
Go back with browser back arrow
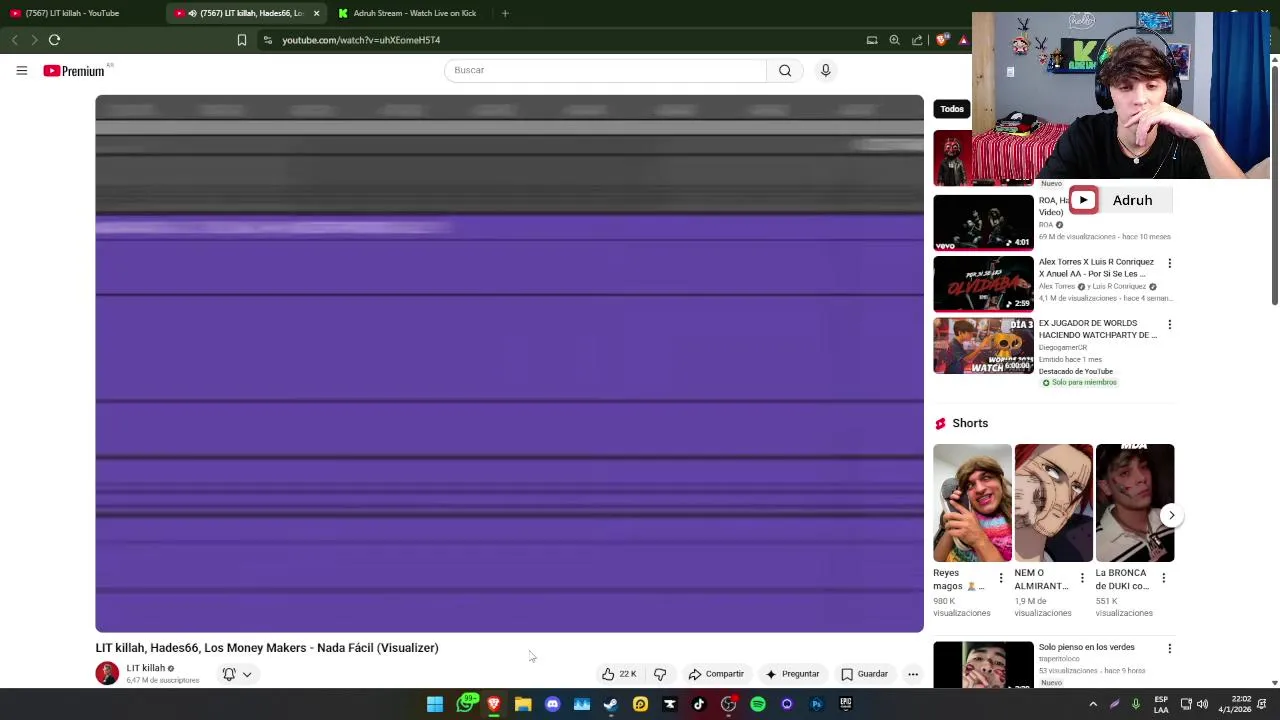pyautogui.click(x=14, y=40)
